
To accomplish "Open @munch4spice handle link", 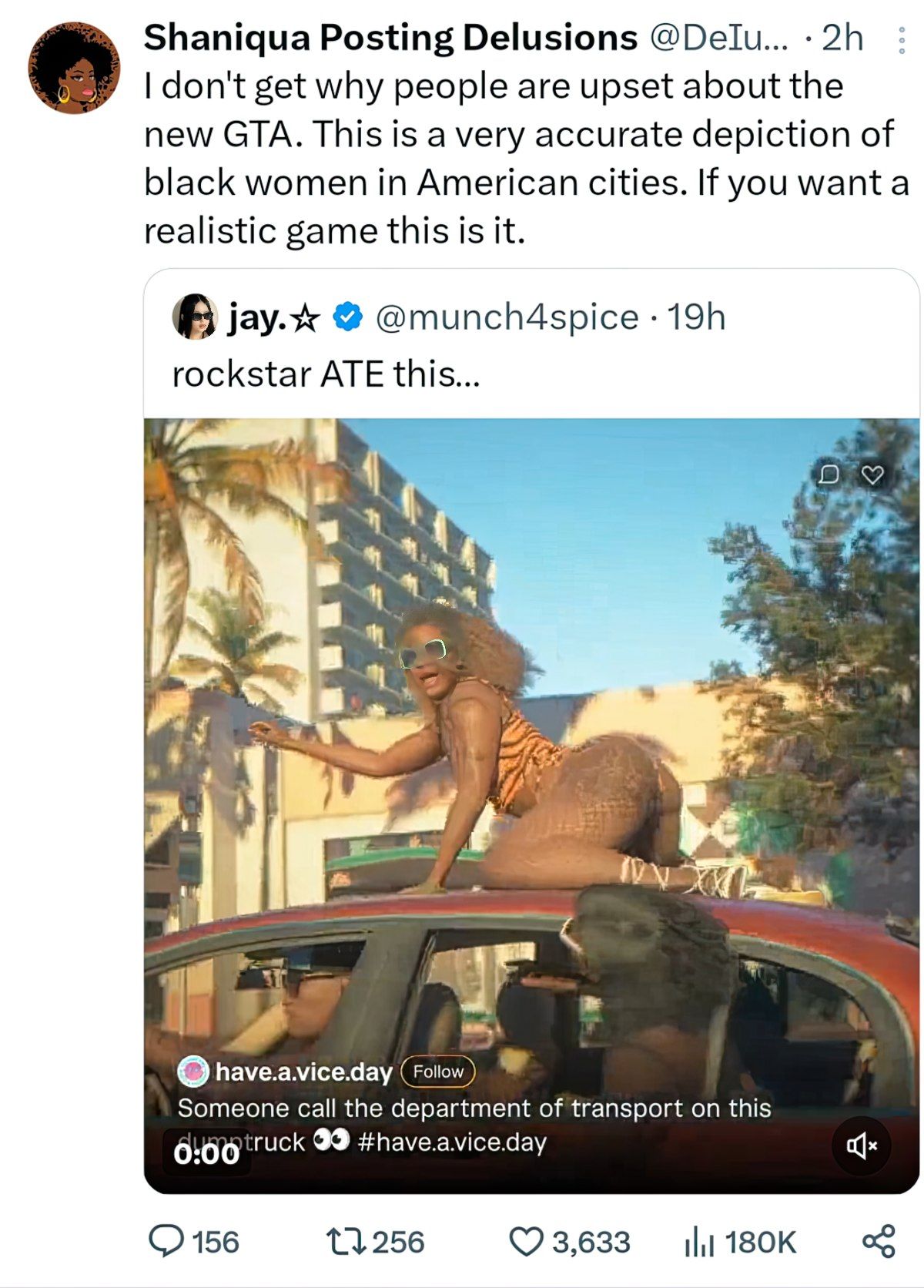I will coord(507,317).
